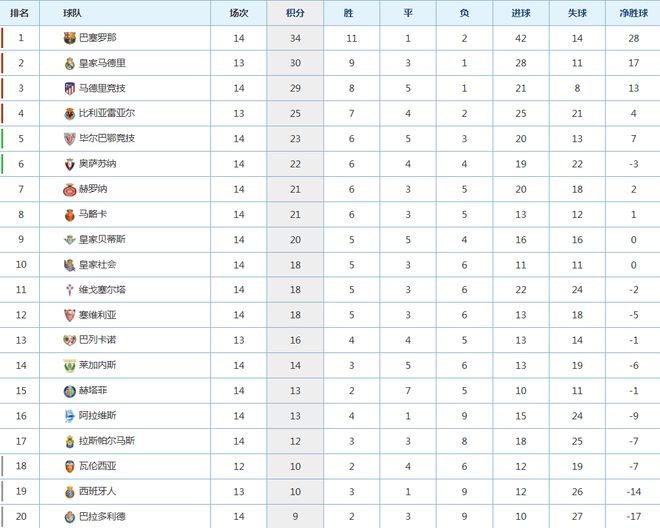The image size is (660, 528).
Task: Click the Atlético Madrid crest icon
Action: click(x=69, y=88)
